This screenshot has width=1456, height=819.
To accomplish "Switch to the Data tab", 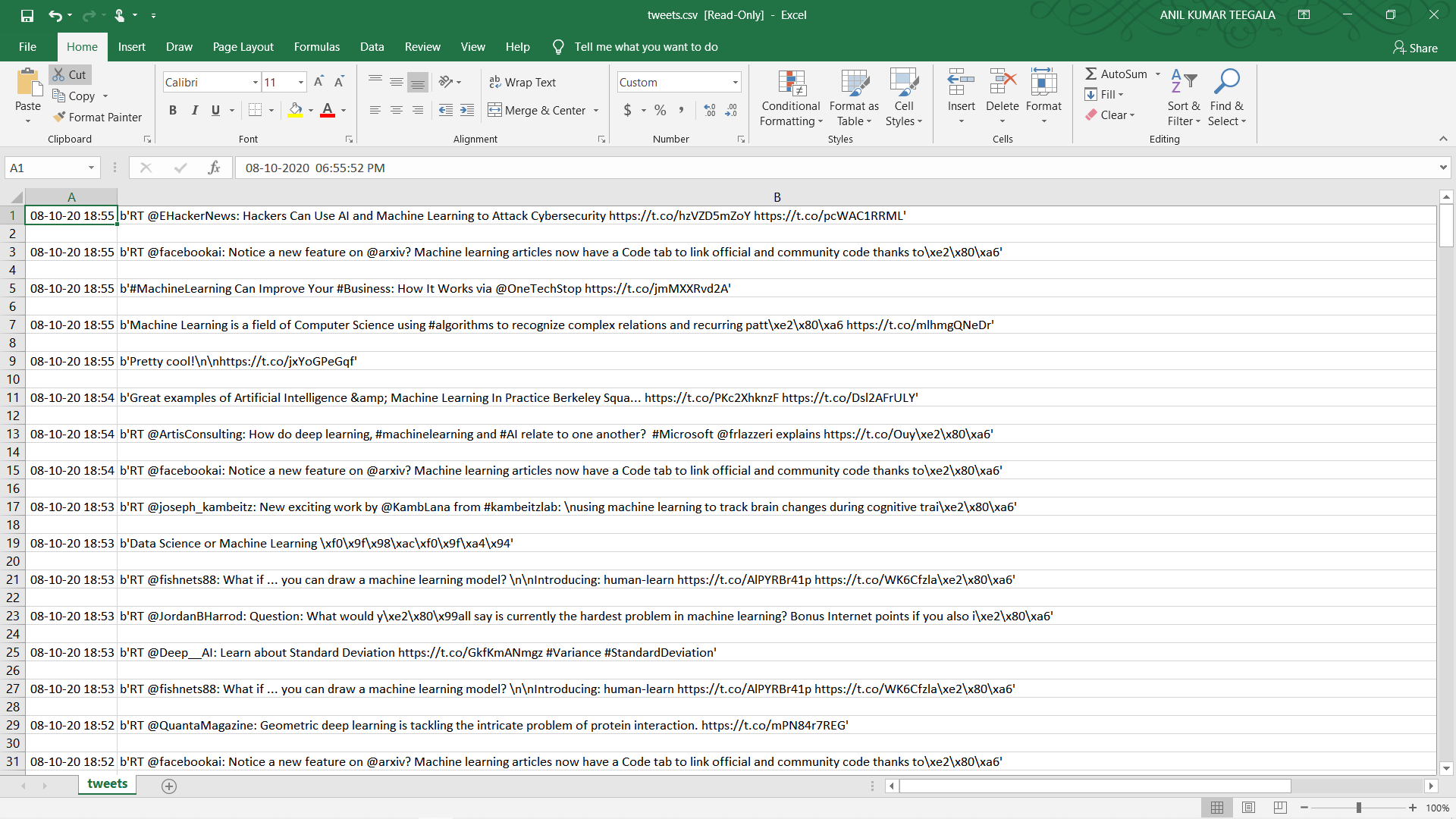I will (x=372, y=47).
